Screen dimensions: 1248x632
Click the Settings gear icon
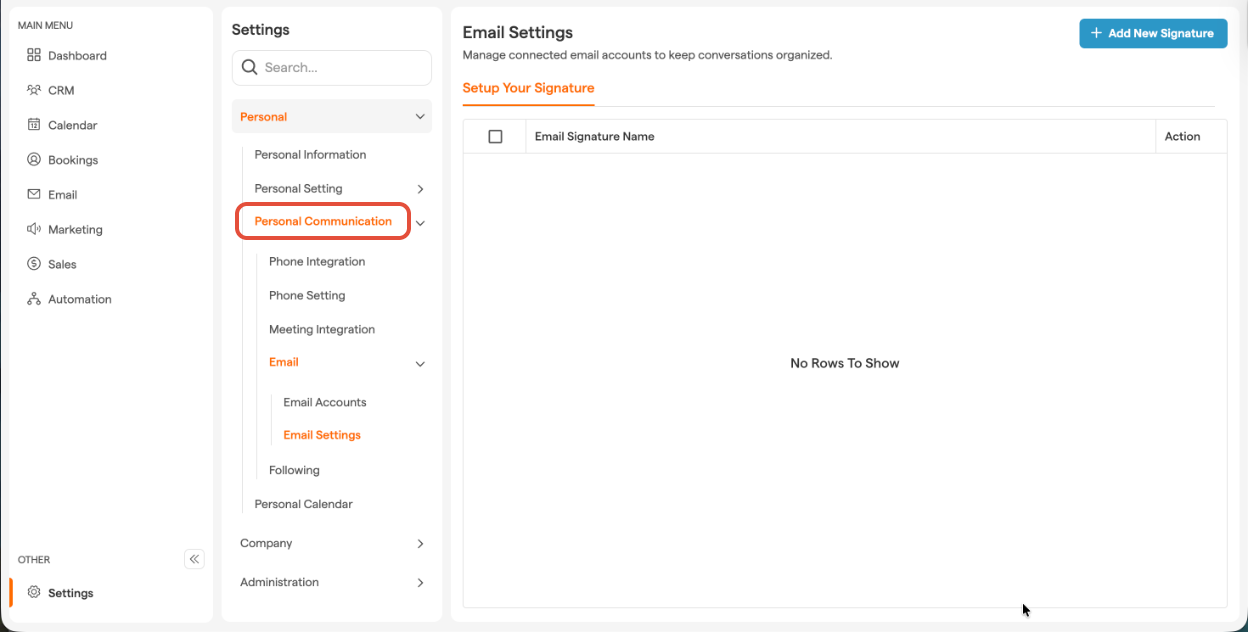[34, 592]
